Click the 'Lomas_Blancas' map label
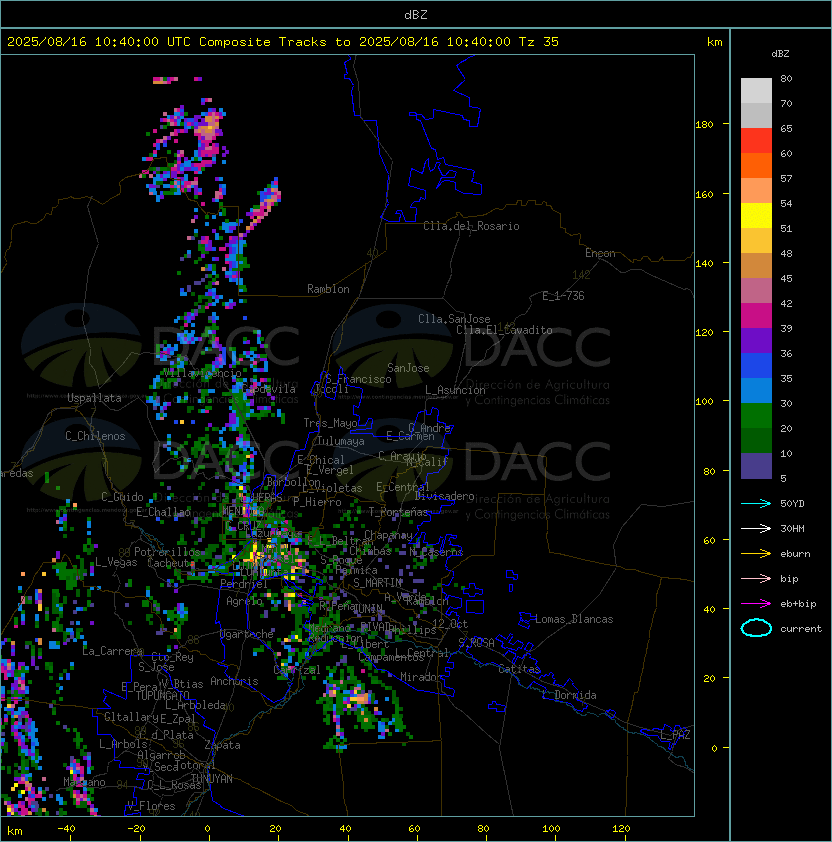The height and width of the screenshot is (842, 832). pos(574,619)
